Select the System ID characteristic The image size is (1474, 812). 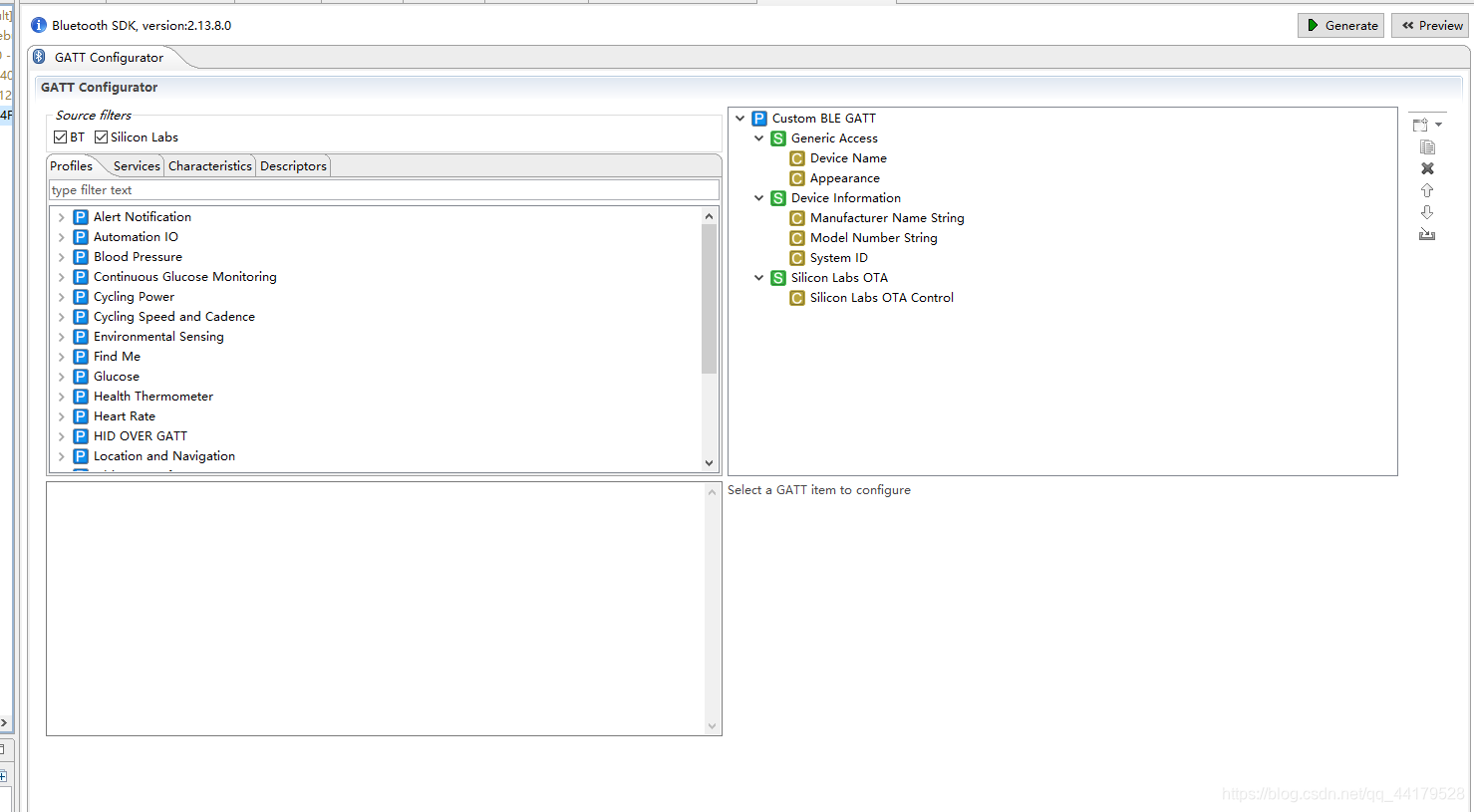tap(839, 258)
